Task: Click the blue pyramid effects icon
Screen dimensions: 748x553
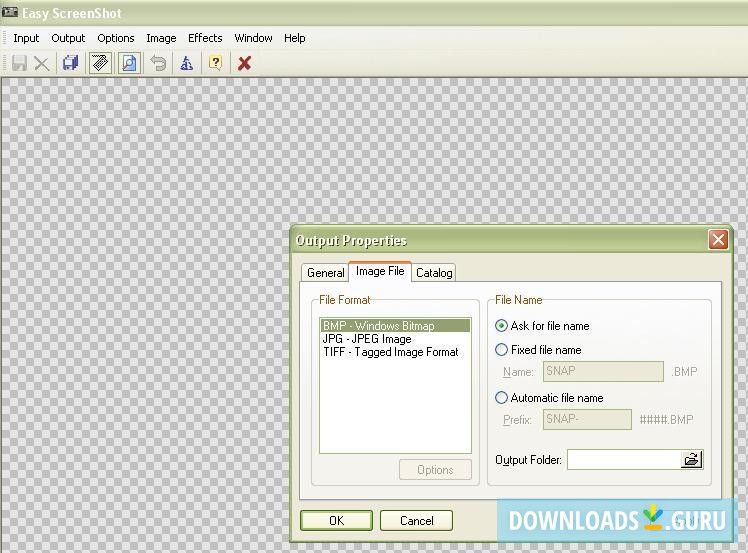Action: coord(187,63)
